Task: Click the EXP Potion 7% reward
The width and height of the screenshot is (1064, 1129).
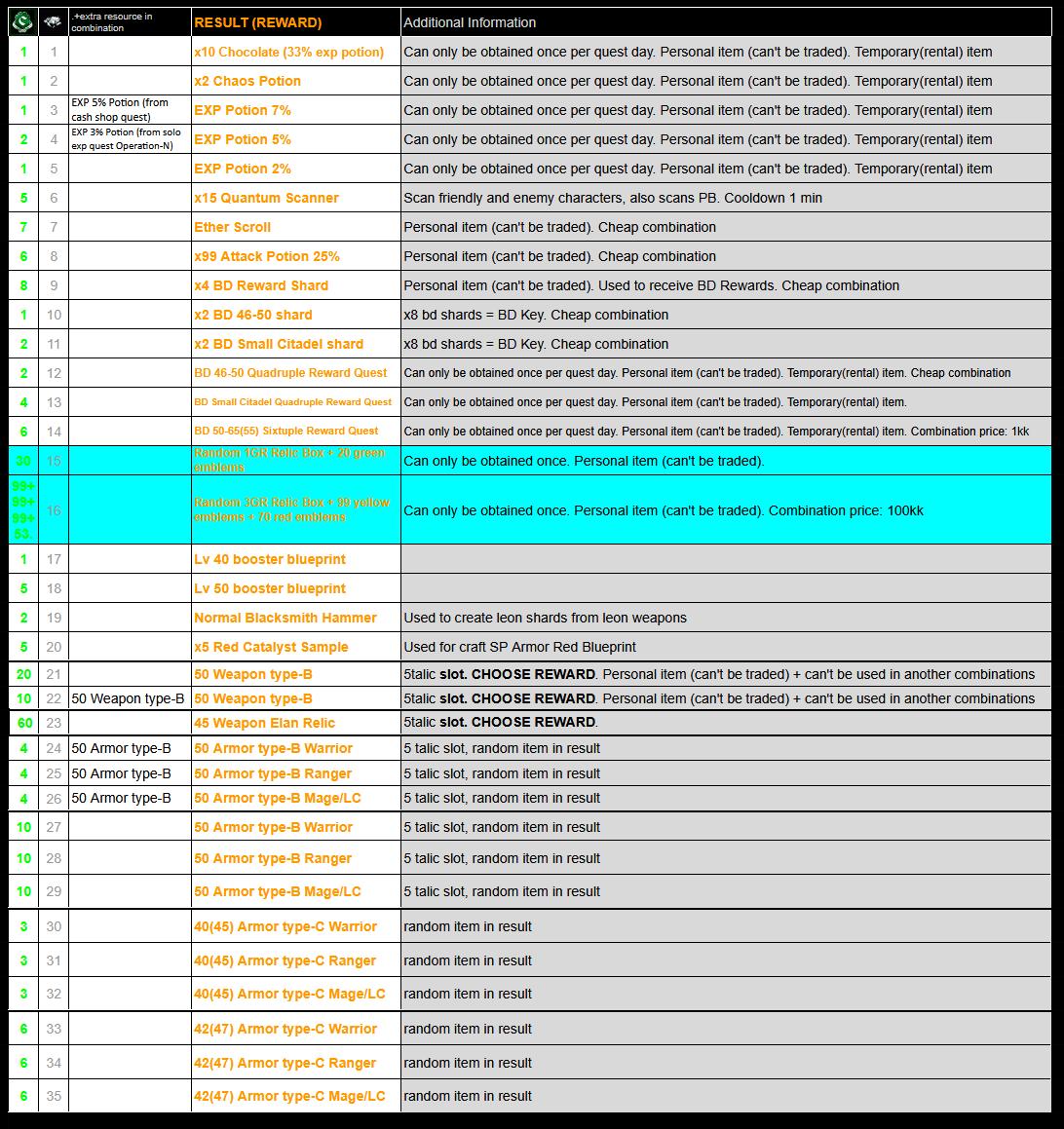Action: [x=243, y=110]
